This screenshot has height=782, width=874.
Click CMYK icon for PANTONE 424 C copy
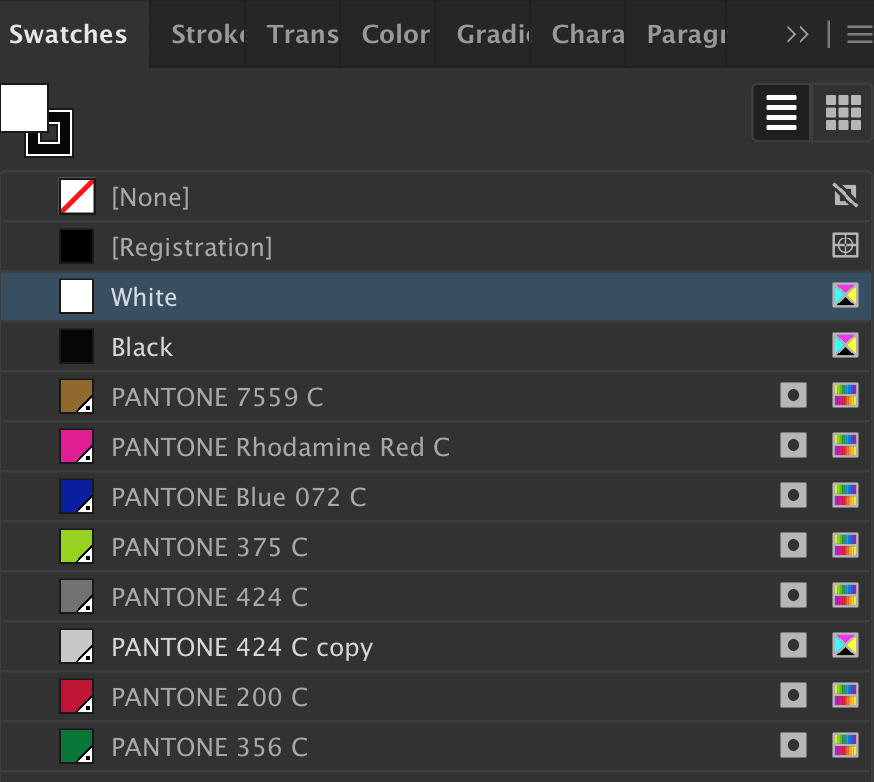tap(845, 646)
